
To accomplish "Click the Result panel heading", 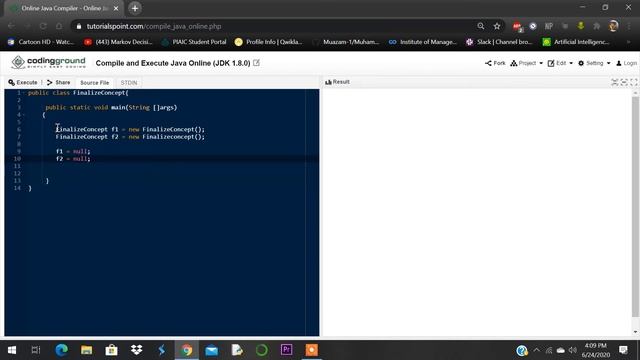I will coord(338,82).
